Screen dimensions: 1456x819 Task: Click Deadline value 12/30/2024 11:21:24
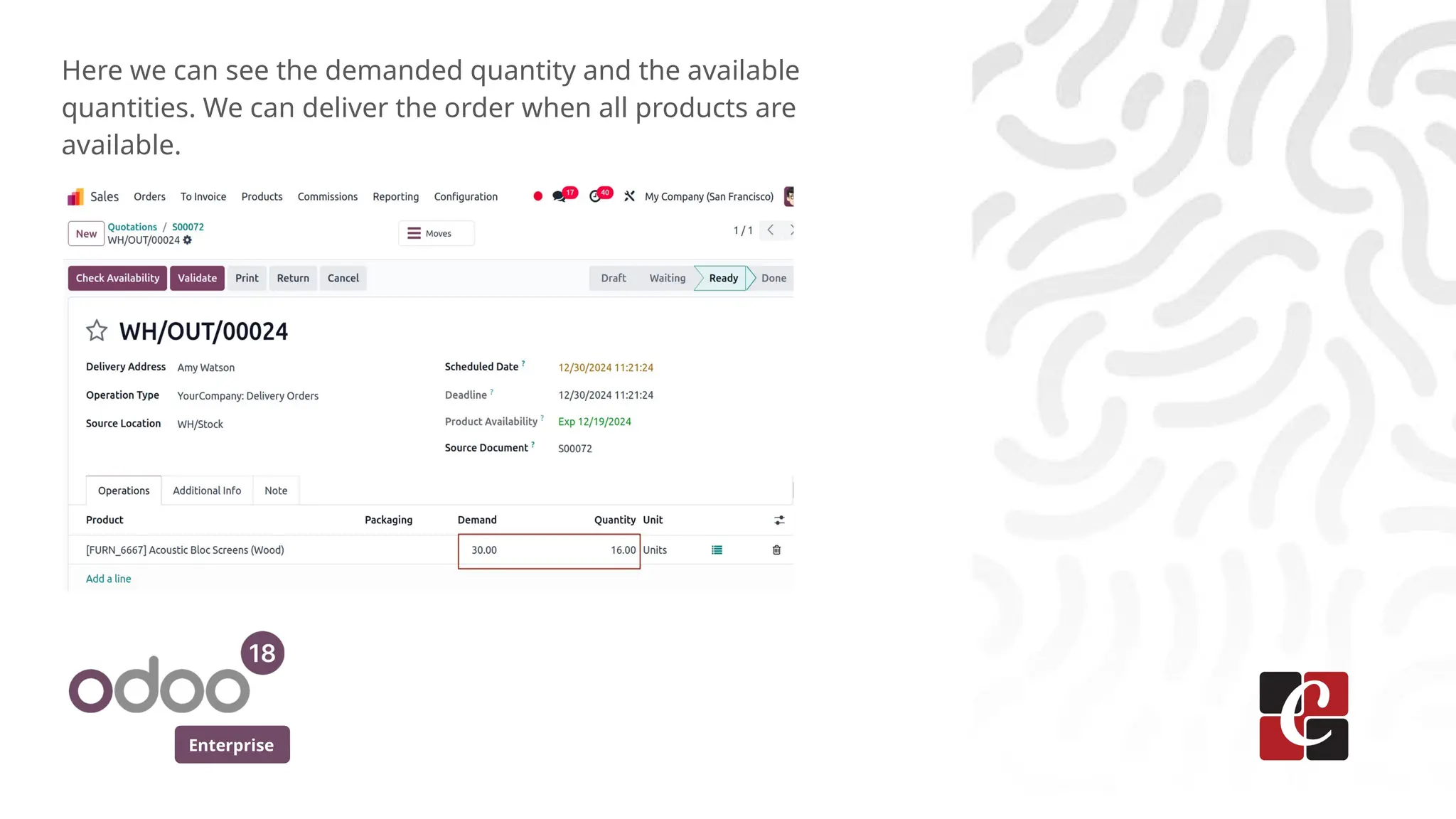pos(606,395)
